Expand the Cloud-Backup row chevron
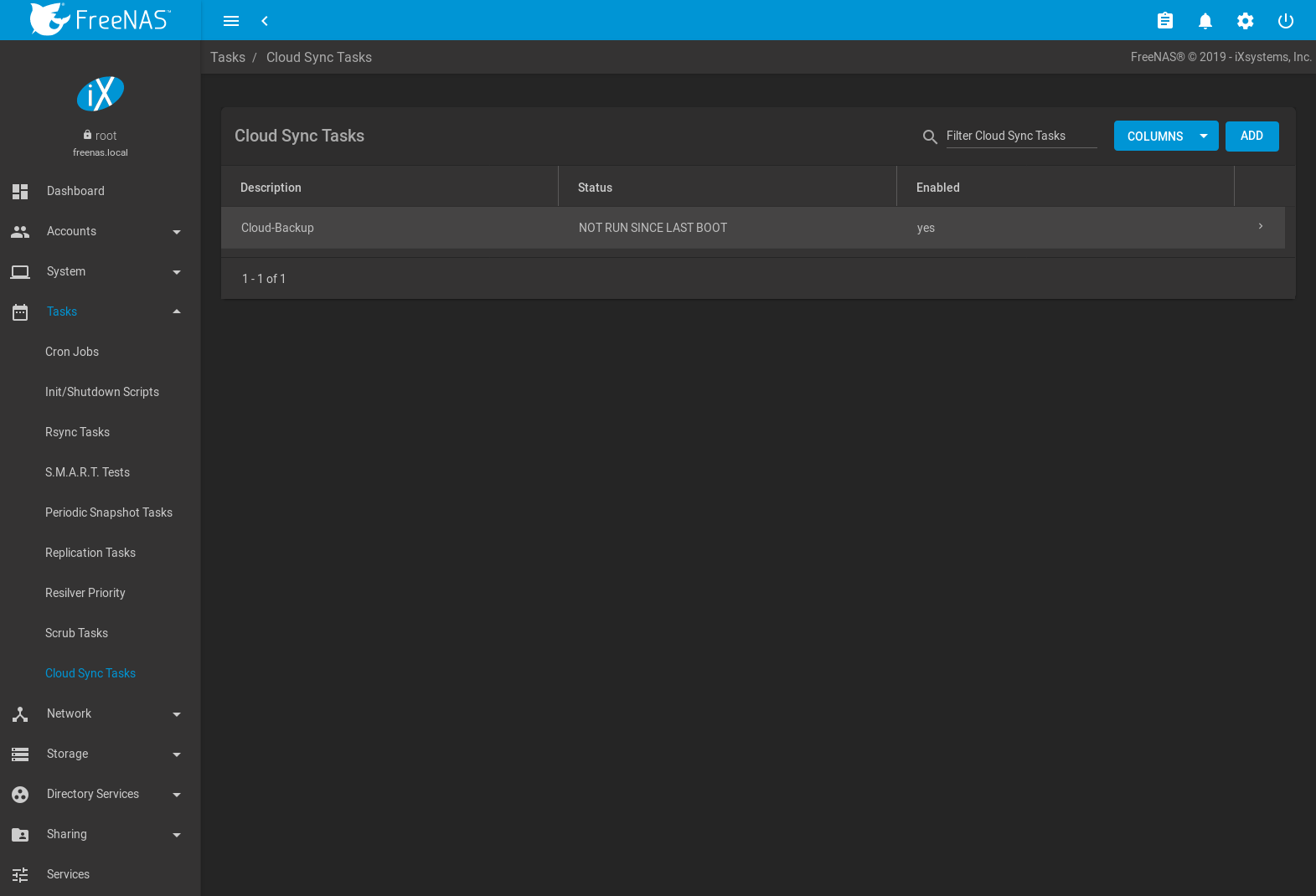This screenshot has width=1316, height=896. 1261,226
